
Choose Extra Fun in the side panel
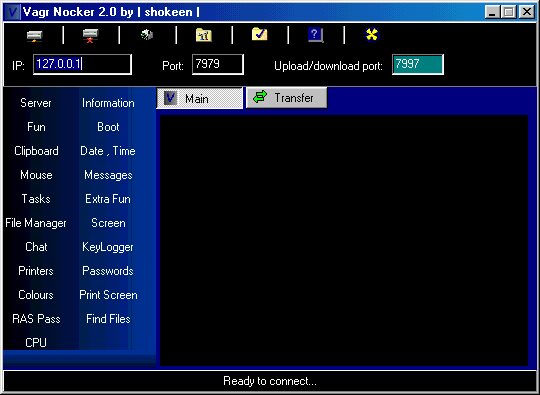(x=108, y=199)
